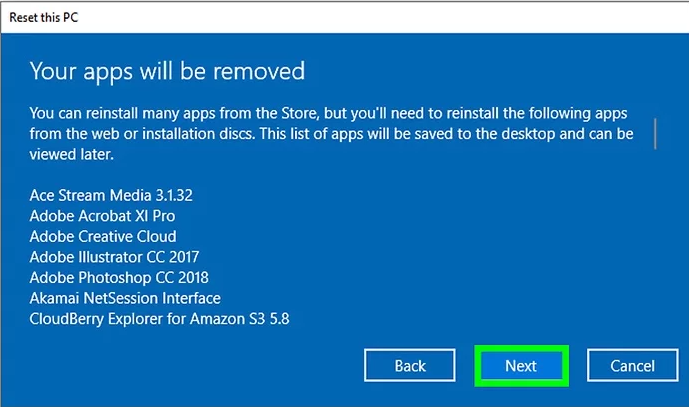Cancel the Reset this PC dialog
The image size is (689, 407).
632,366
